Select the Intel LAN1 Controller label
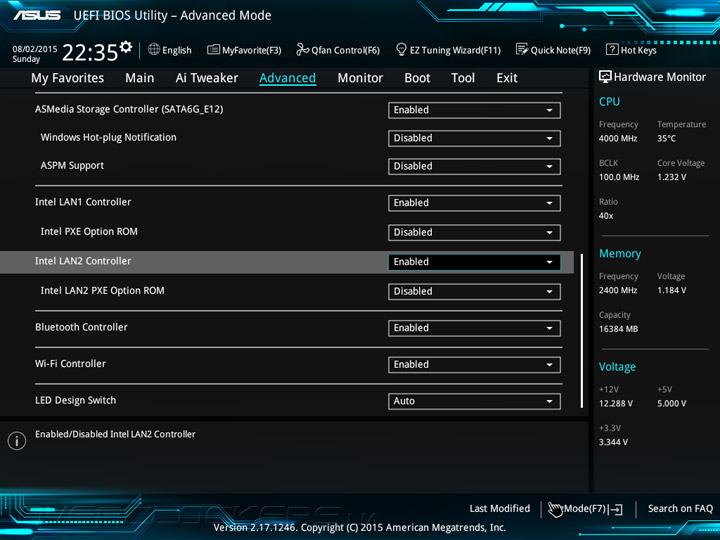This screenshot has height=540, width=720. coord(83,202)
